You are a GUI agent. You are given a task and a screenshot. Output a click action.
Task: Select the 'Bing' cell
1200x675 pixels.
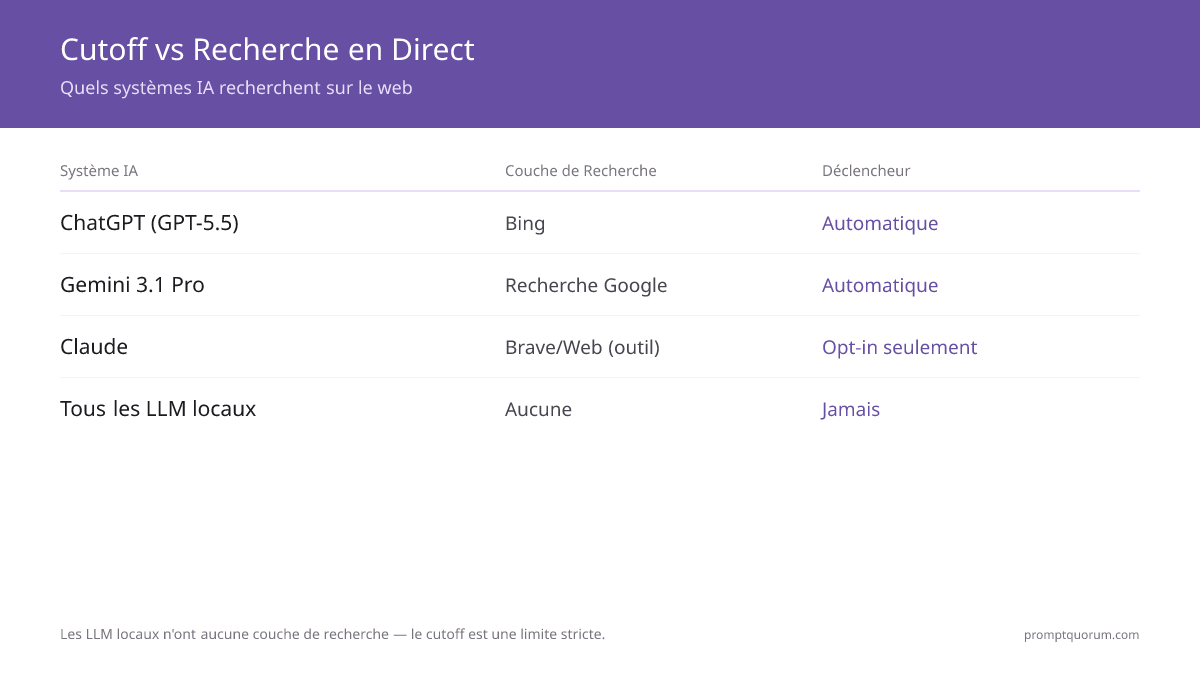525,223
